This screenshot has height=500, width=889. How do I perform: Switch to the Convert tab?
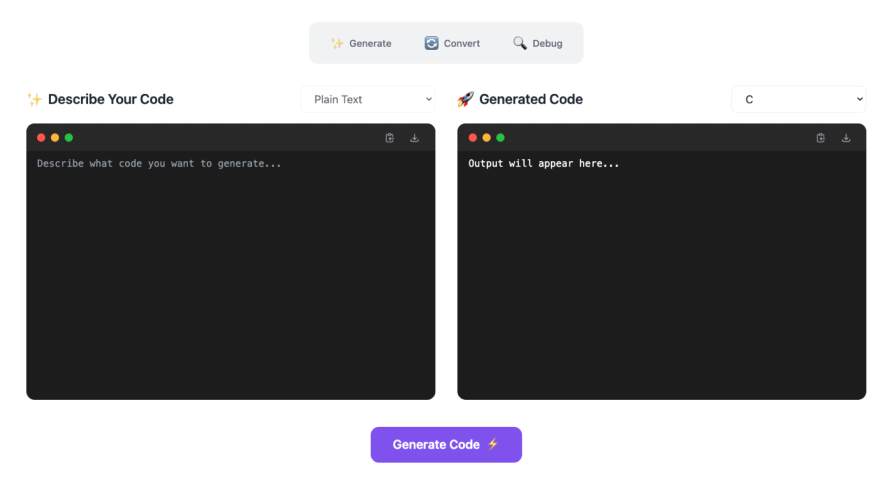[452, 43]
